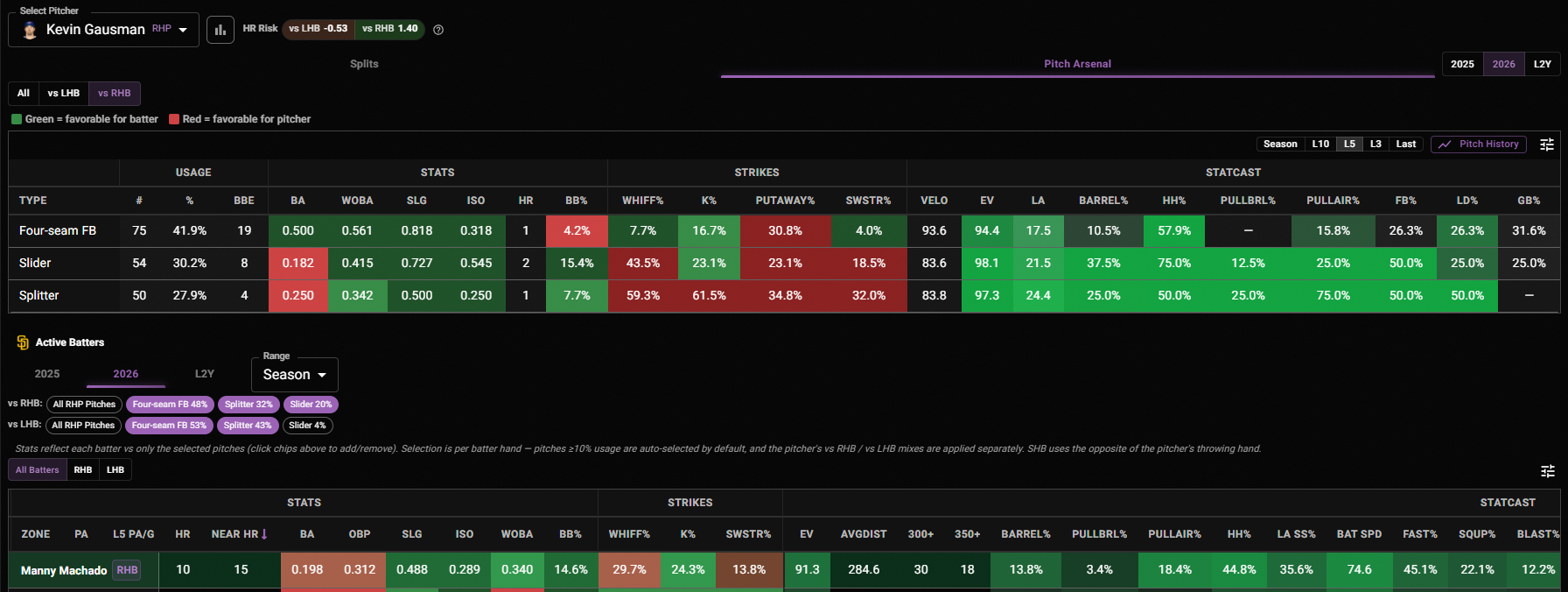Click the HR Risk help question icon
1568x592 pixels.
pos(438,30)
